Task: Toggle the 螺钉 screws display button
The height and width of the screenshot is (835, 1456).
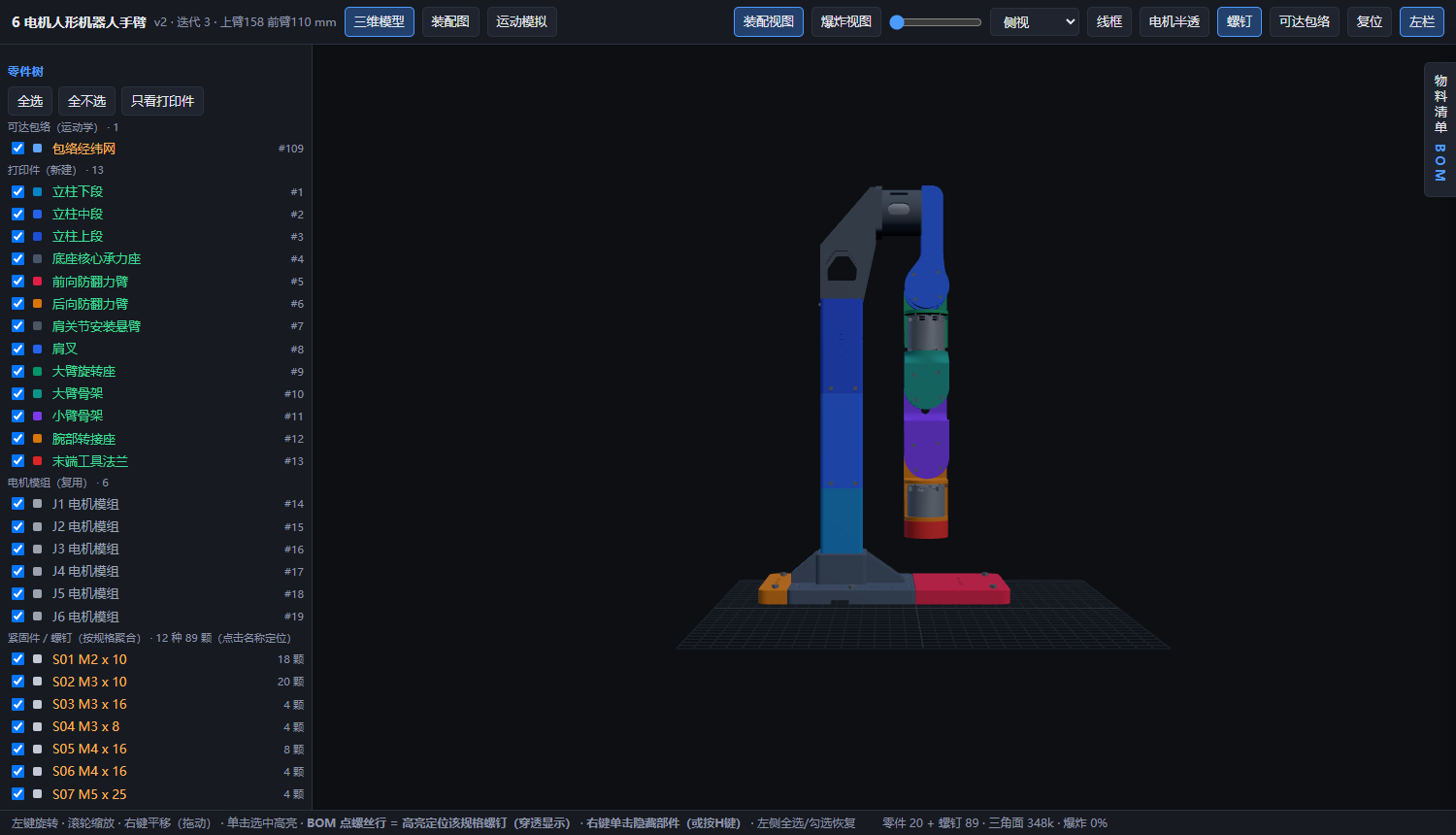Action: point(1240,21)
